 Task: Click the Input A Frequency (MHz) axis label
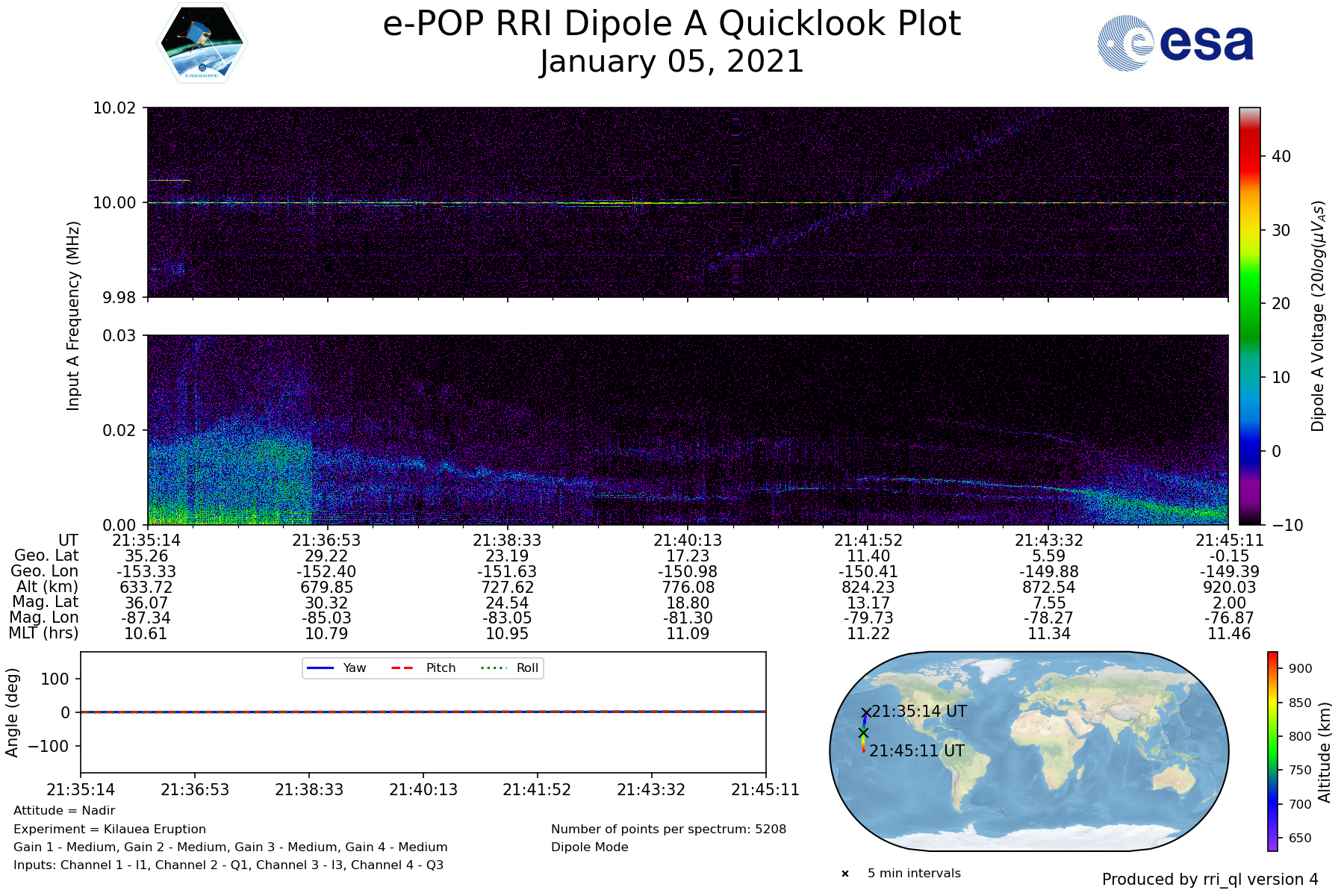pyautogui.click(x=73, y=316)
